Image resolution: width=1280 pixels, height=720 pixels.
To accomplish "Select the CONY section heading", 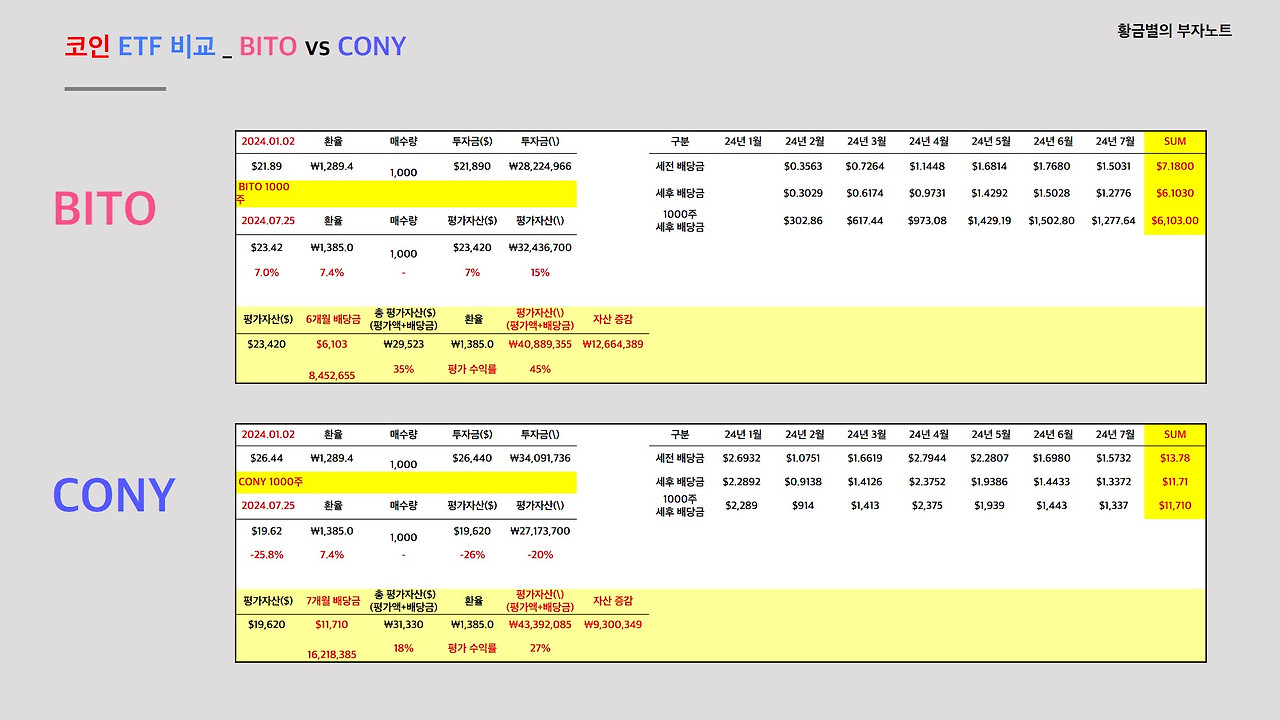I will (x=113, y=493).
